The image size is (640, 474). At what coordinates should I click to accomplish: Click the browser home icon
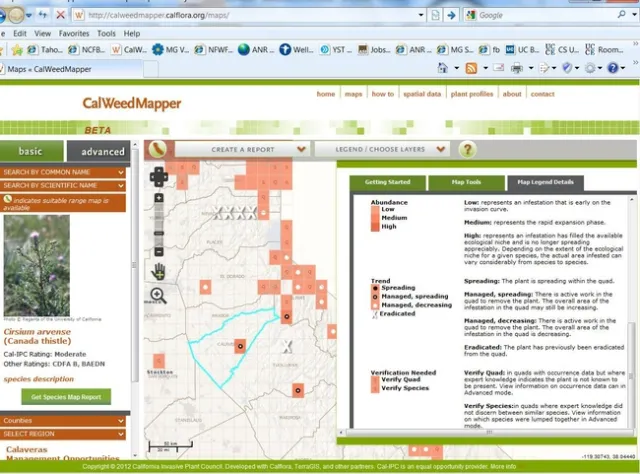pos(445,68)
